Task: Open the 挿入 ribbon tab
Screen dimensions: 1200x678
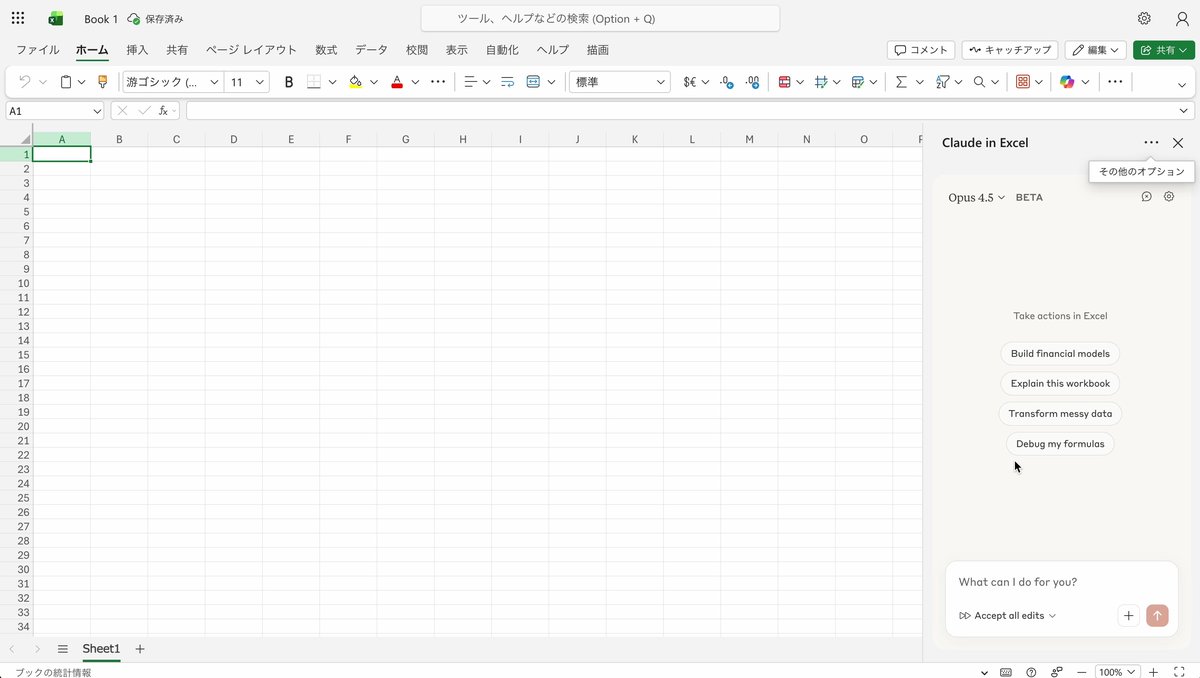Action: pos(137,50)
